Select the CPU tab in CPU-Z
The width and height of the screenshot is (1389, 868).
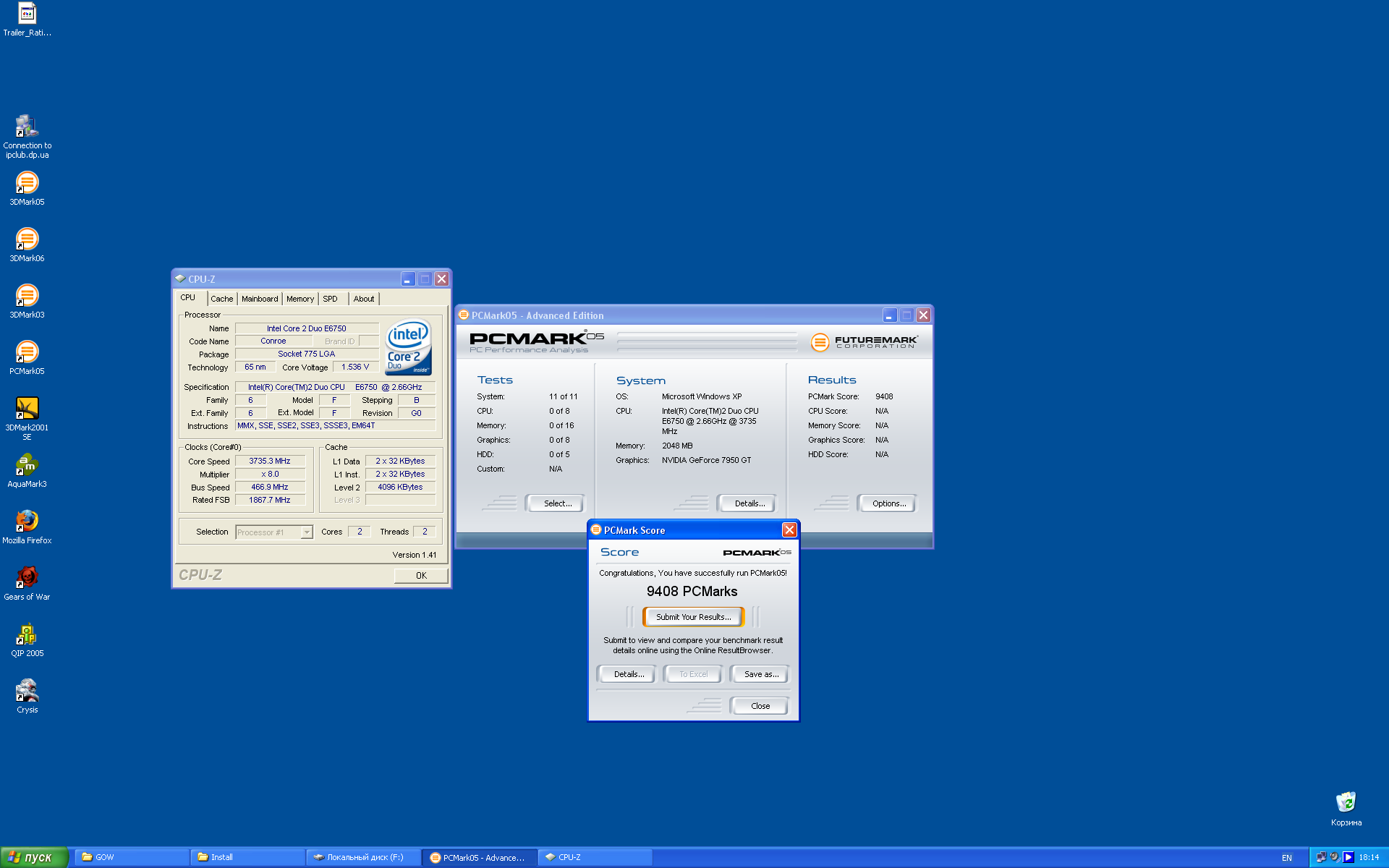(x=191, y=297)
